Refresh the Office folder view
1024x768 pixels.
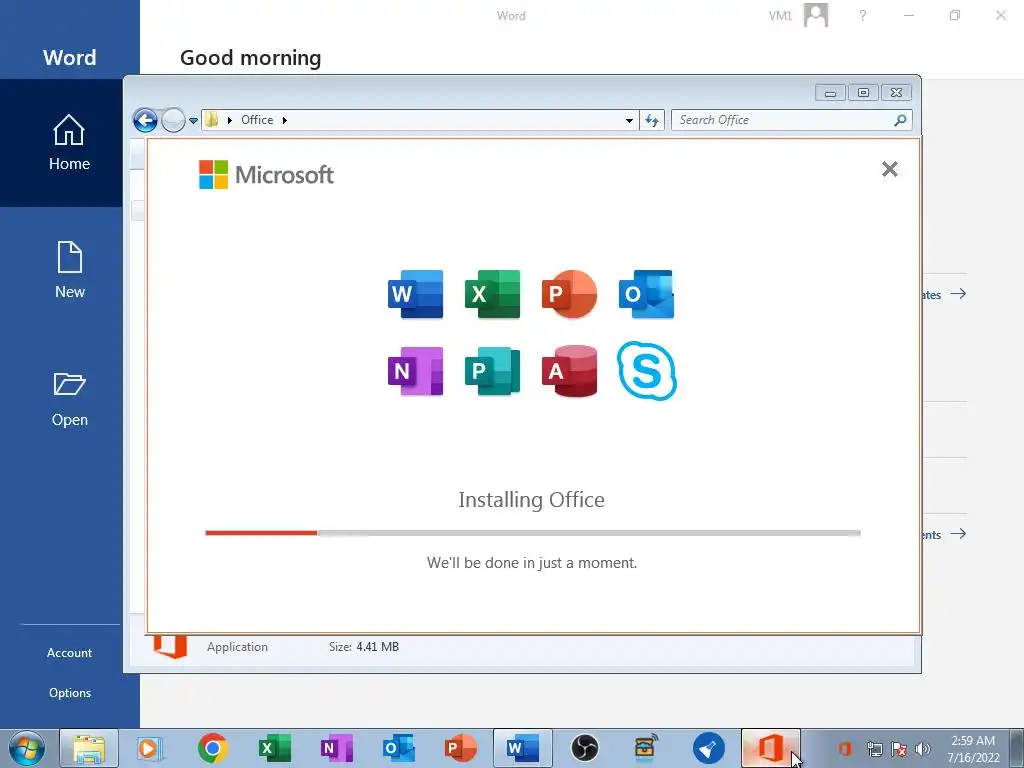click(652, 120)
